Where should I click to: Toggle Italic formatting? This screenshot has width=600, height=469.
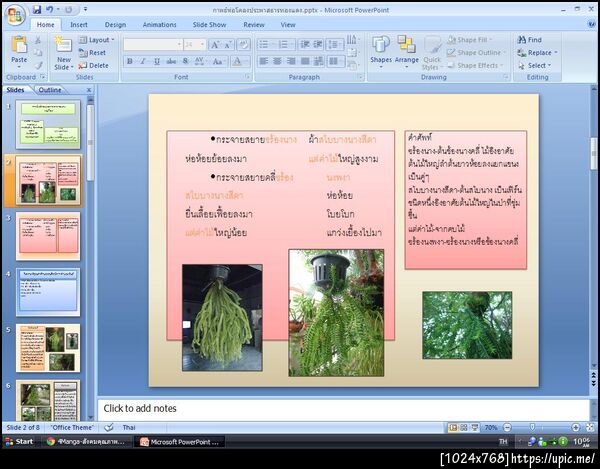pyautogui.click(x=143, y=61)
